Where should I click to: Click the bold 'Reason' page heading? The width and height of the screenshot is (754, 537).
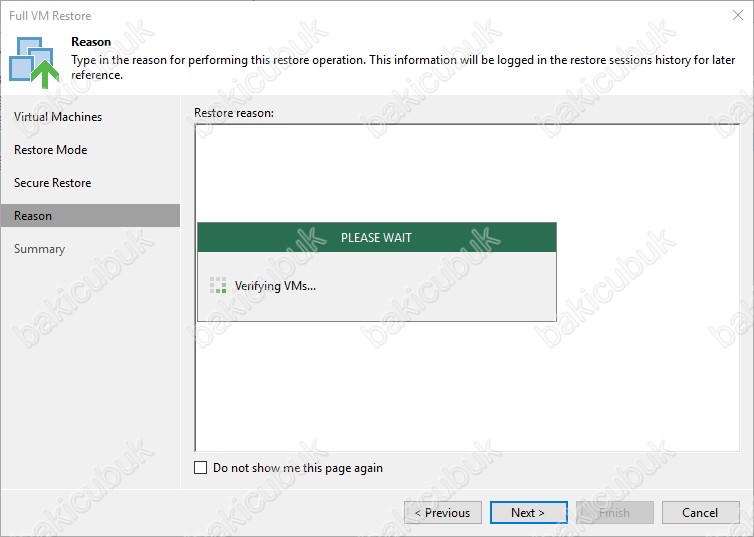[x=91, y=42]
